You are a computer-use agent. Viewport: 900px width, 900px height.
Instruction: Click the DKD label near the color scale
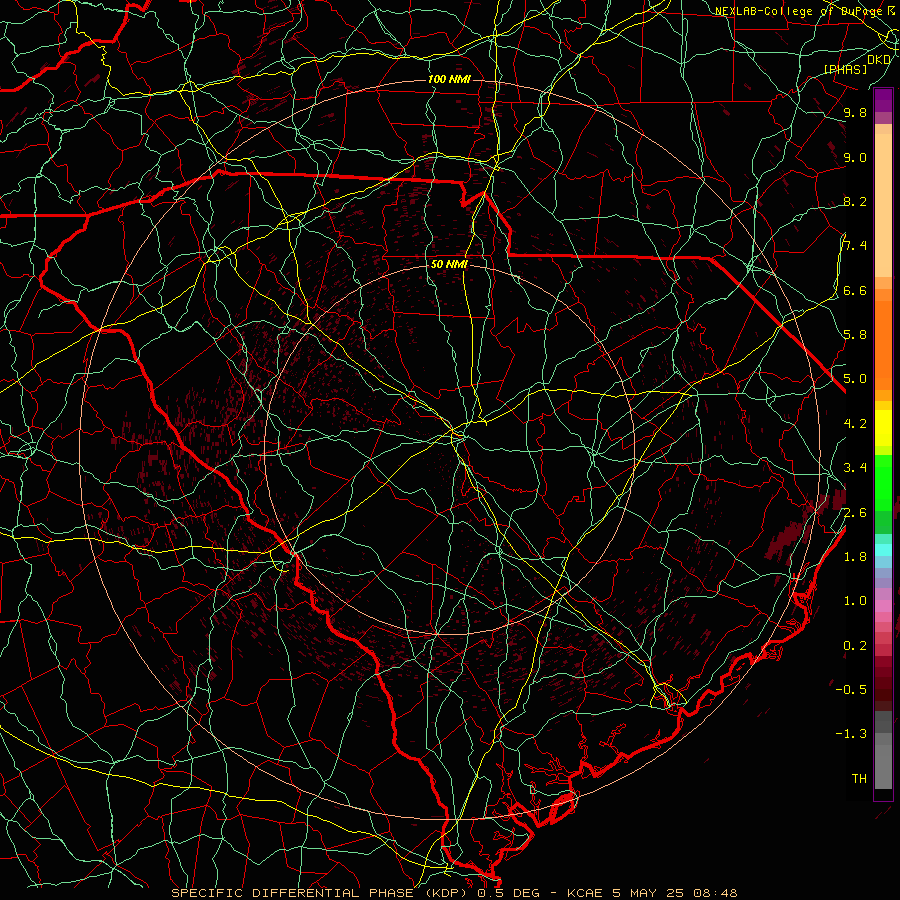coord(879,60)
